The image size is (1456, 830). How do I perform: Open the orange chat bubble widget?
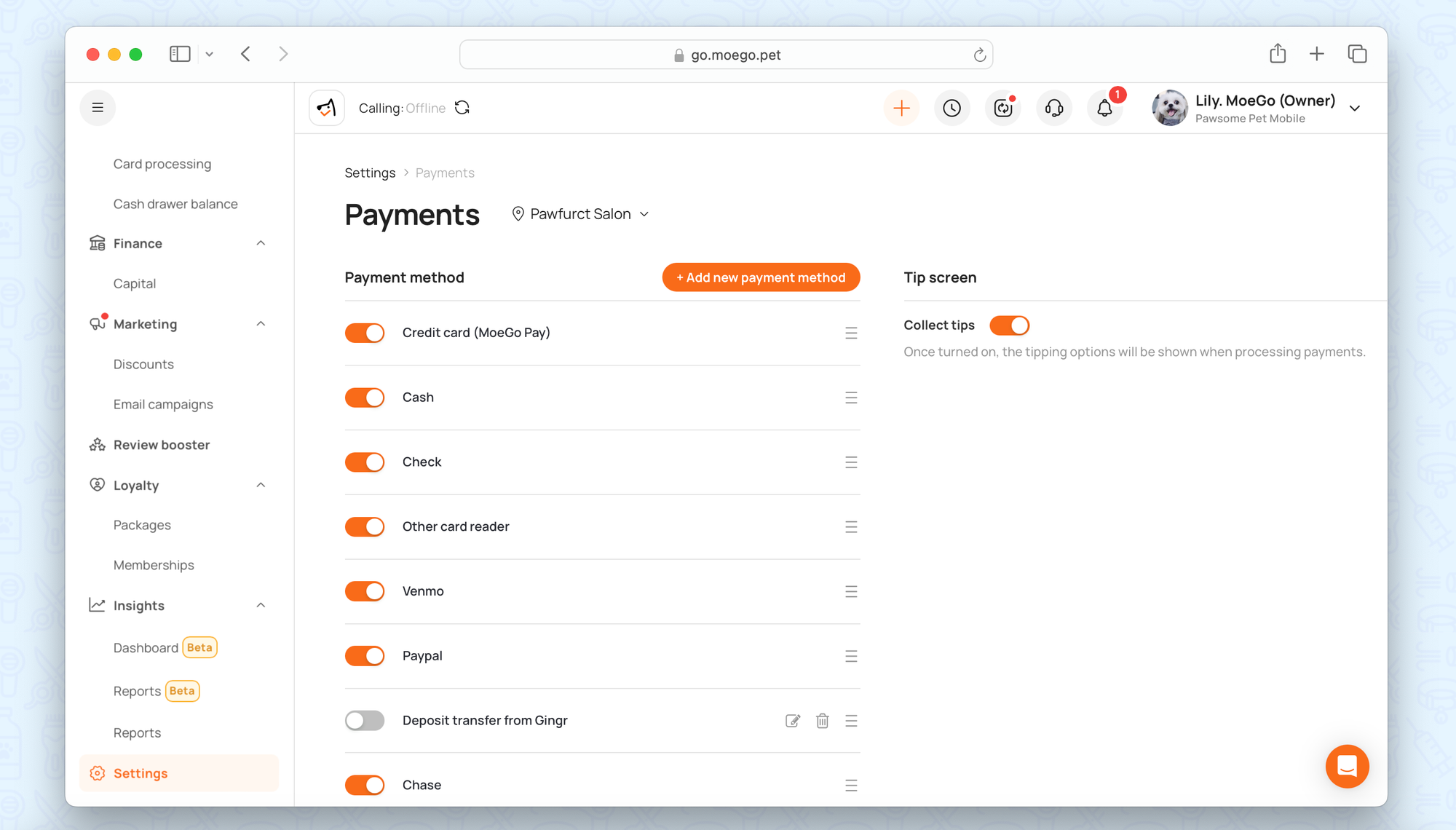pos(1347,766)
